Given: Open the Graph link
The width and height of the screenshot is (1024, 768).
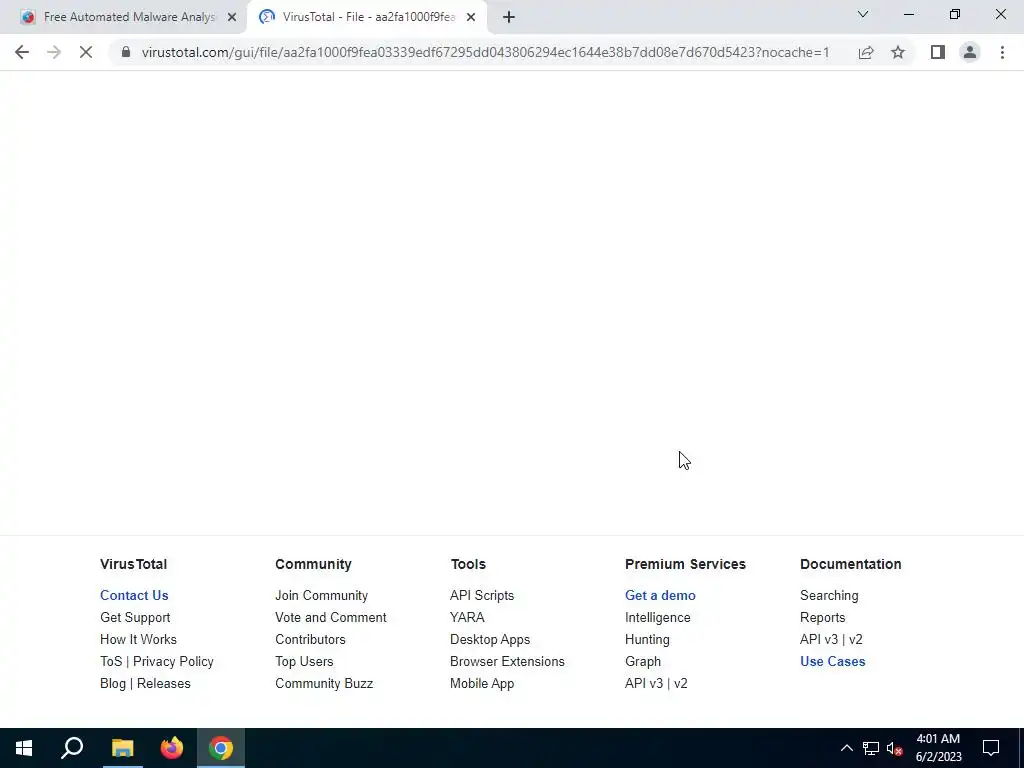Looking at the screenshot, I should pos(643,662).
